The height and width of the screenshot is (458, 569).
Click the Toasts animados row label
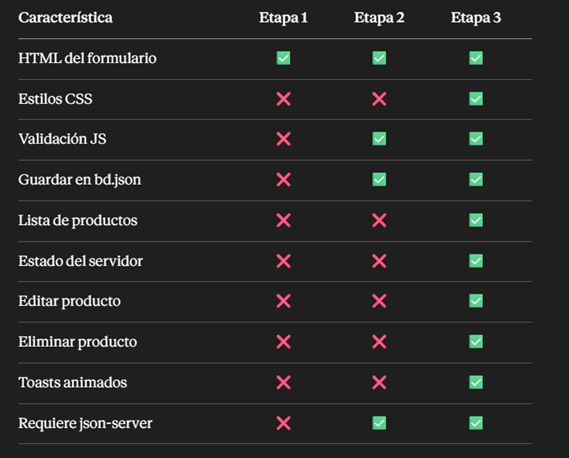(73, 383)
